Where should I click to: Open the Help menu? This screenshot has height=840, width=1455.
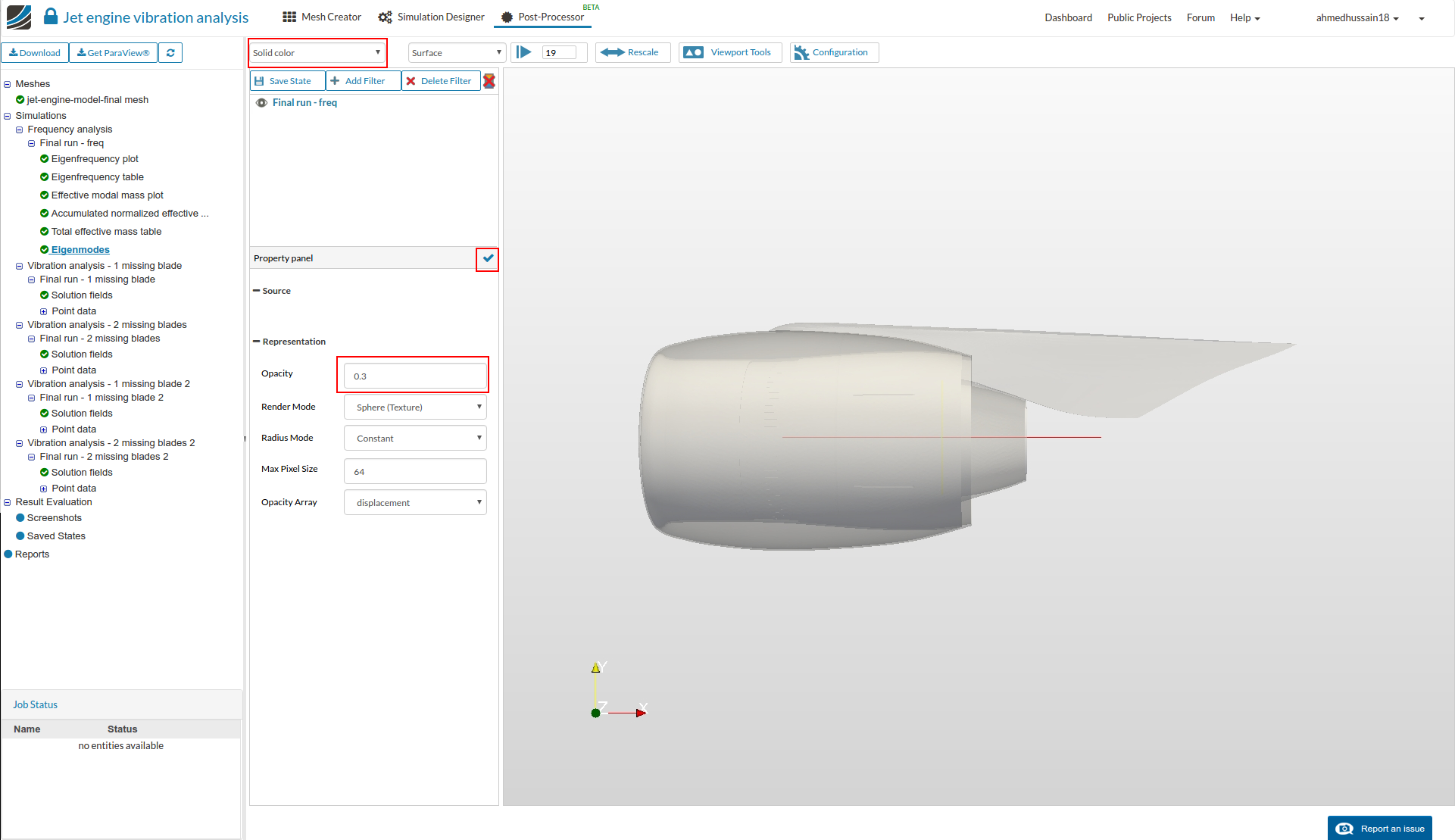(1244, 17)
